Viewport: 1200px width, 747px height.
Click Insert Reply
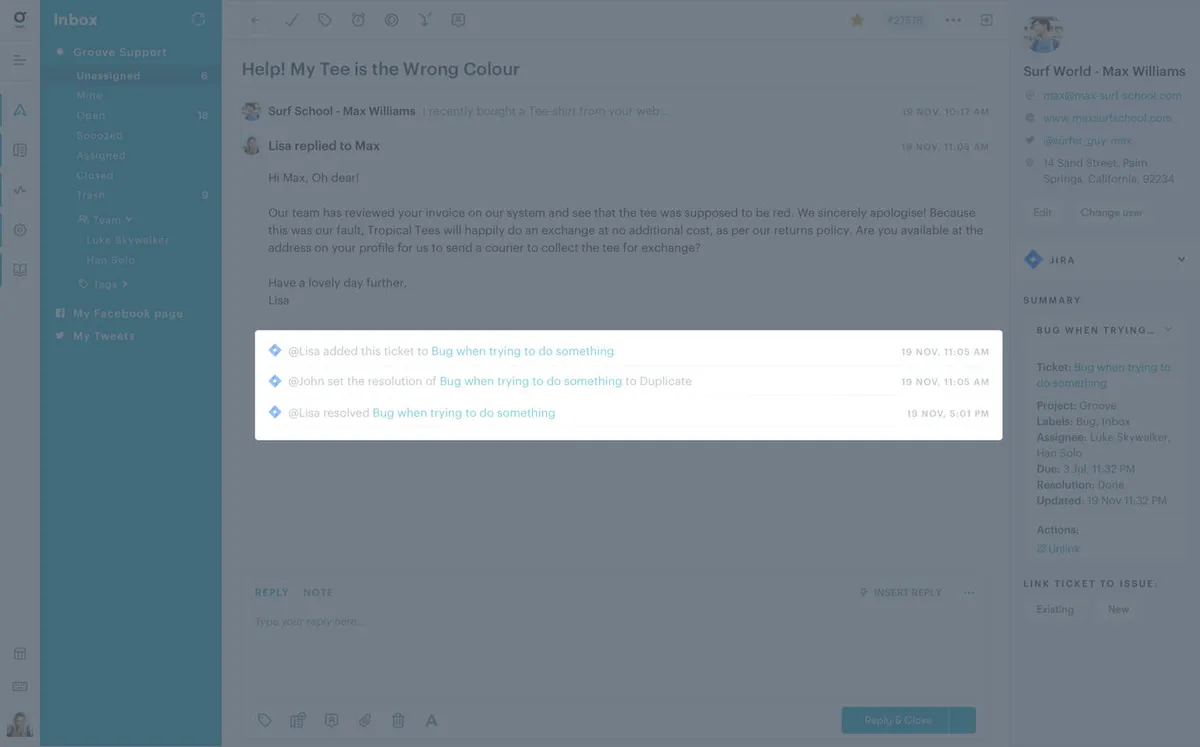click(901, 593)
